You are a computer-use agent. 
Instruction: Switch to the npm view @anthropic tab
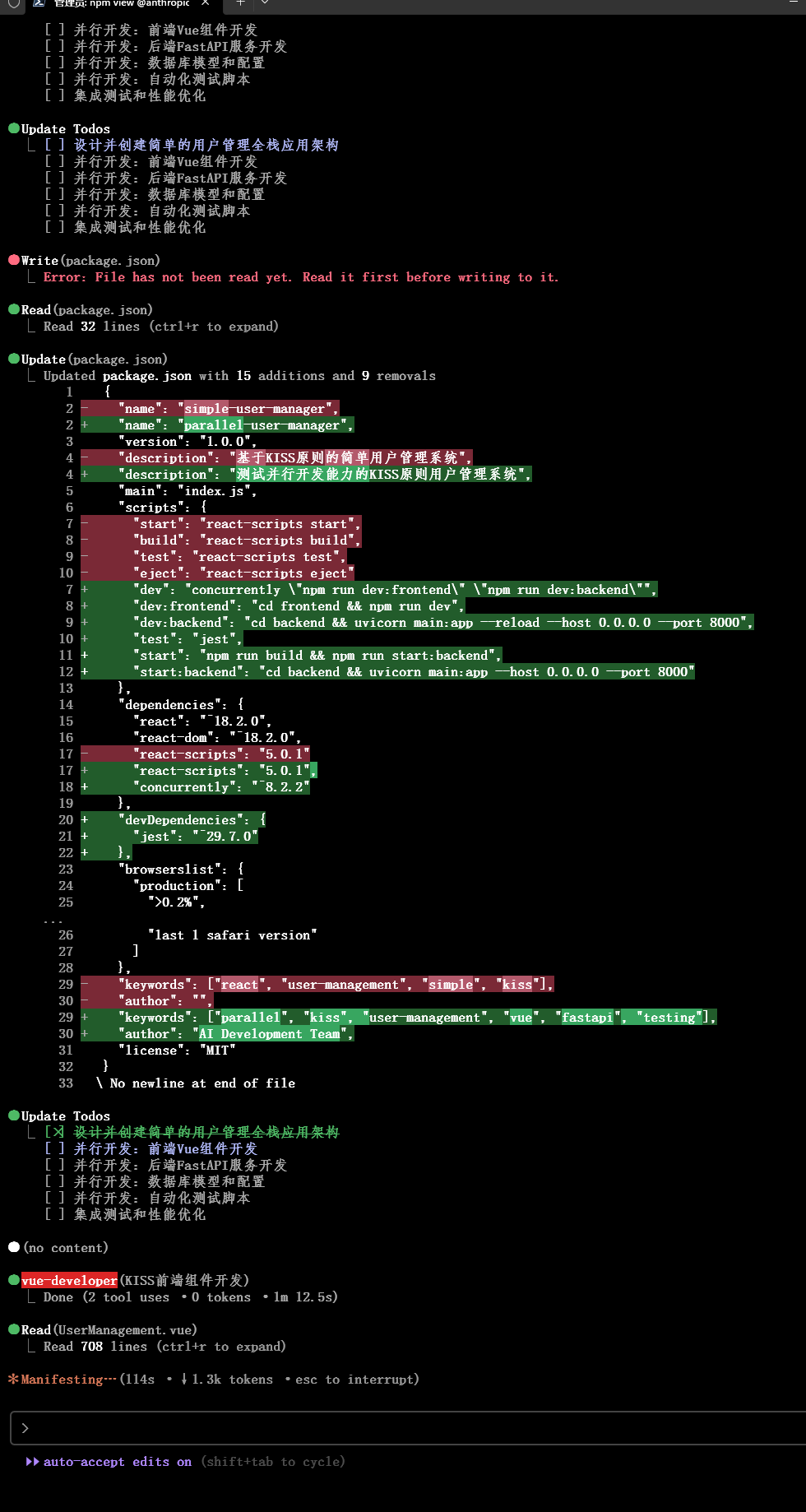point(122,3)
